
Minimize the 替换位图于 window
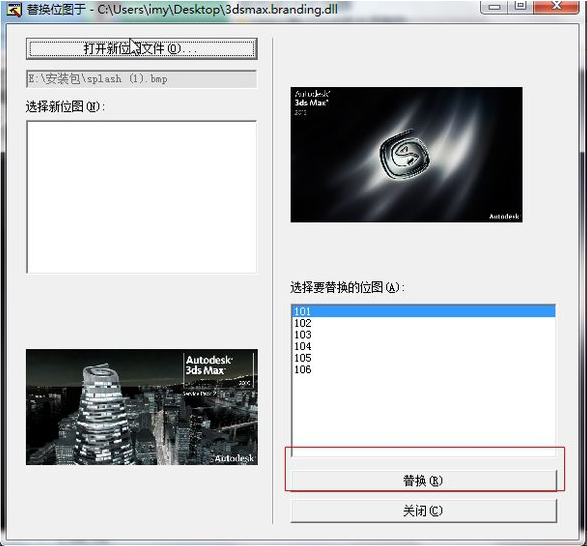pyautogui.click(x=495, y=6)
